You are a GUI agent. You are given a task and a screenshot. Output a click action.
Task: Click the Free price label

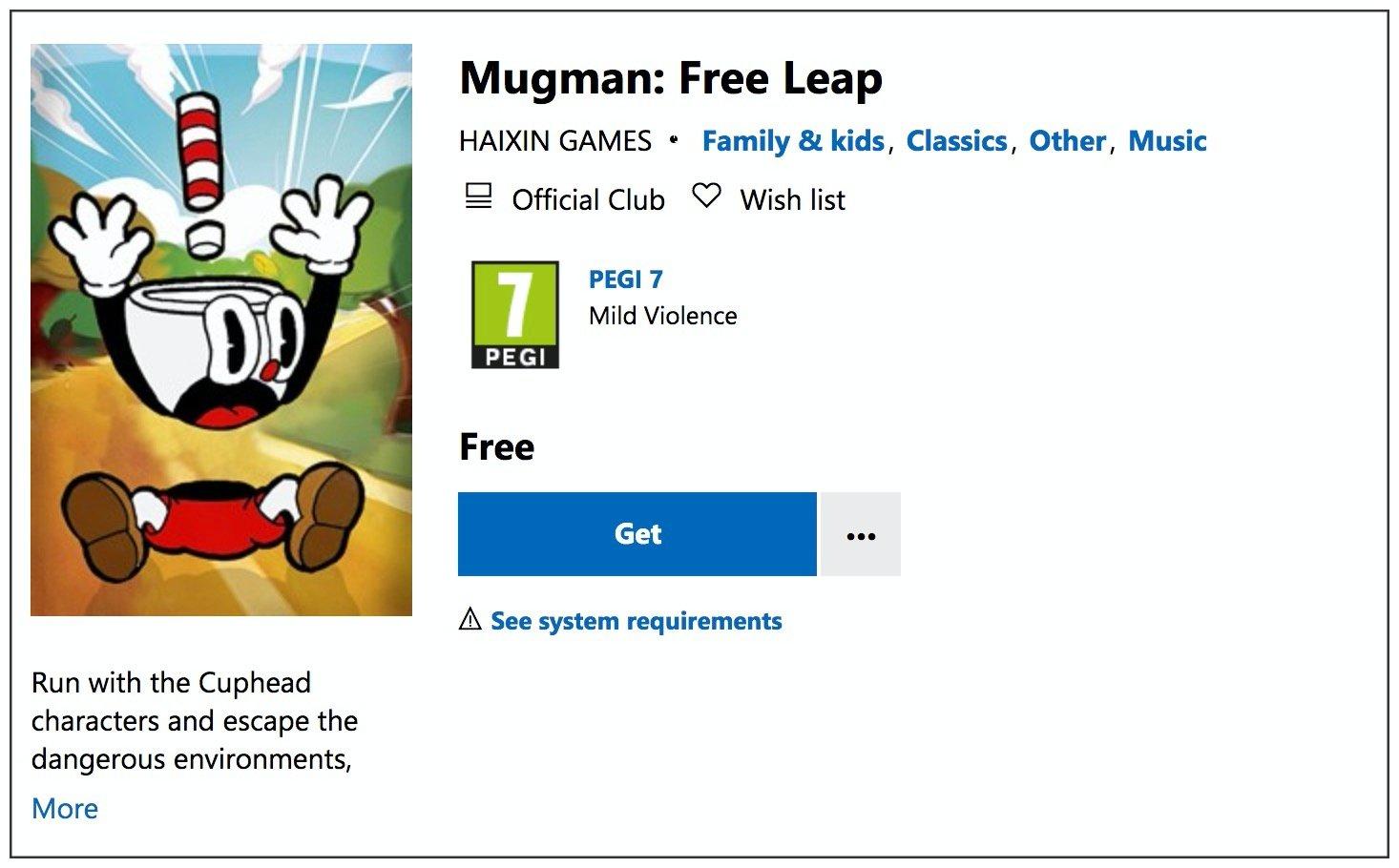497,446
